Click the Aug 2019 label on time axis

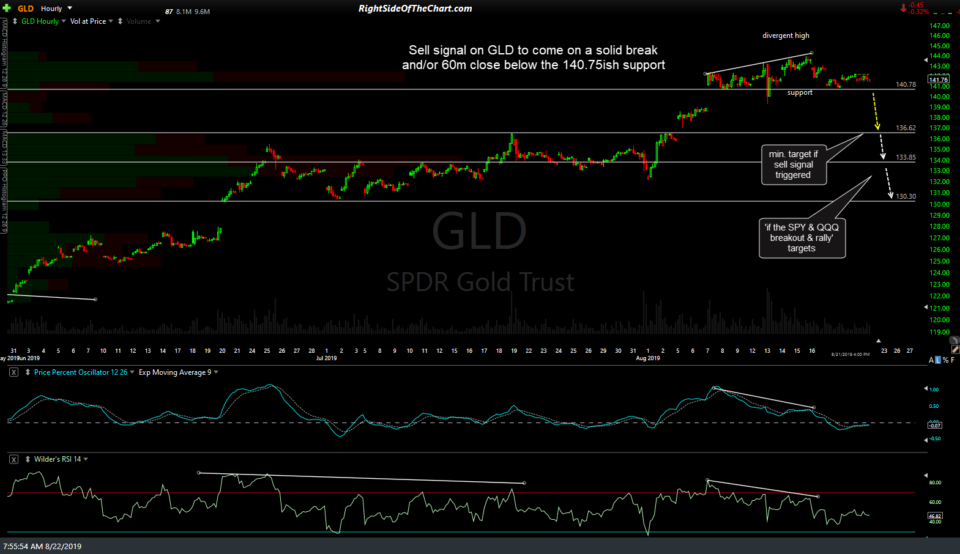point(648,358)
